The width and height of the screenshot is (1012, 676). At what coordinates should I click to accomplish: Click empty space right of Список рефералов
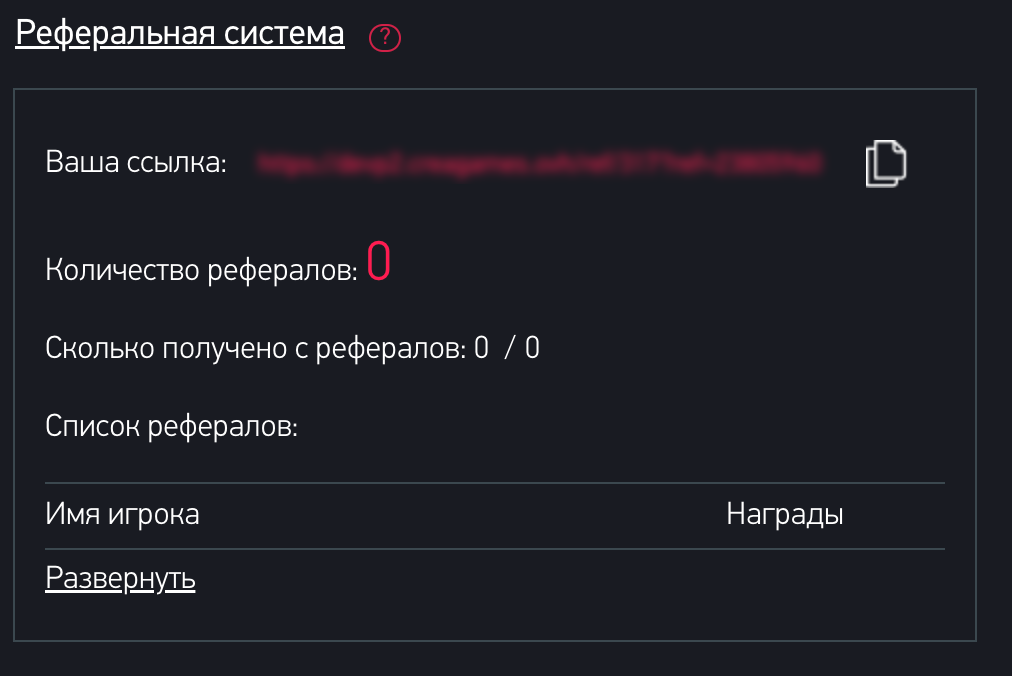[x=600, y=428]
